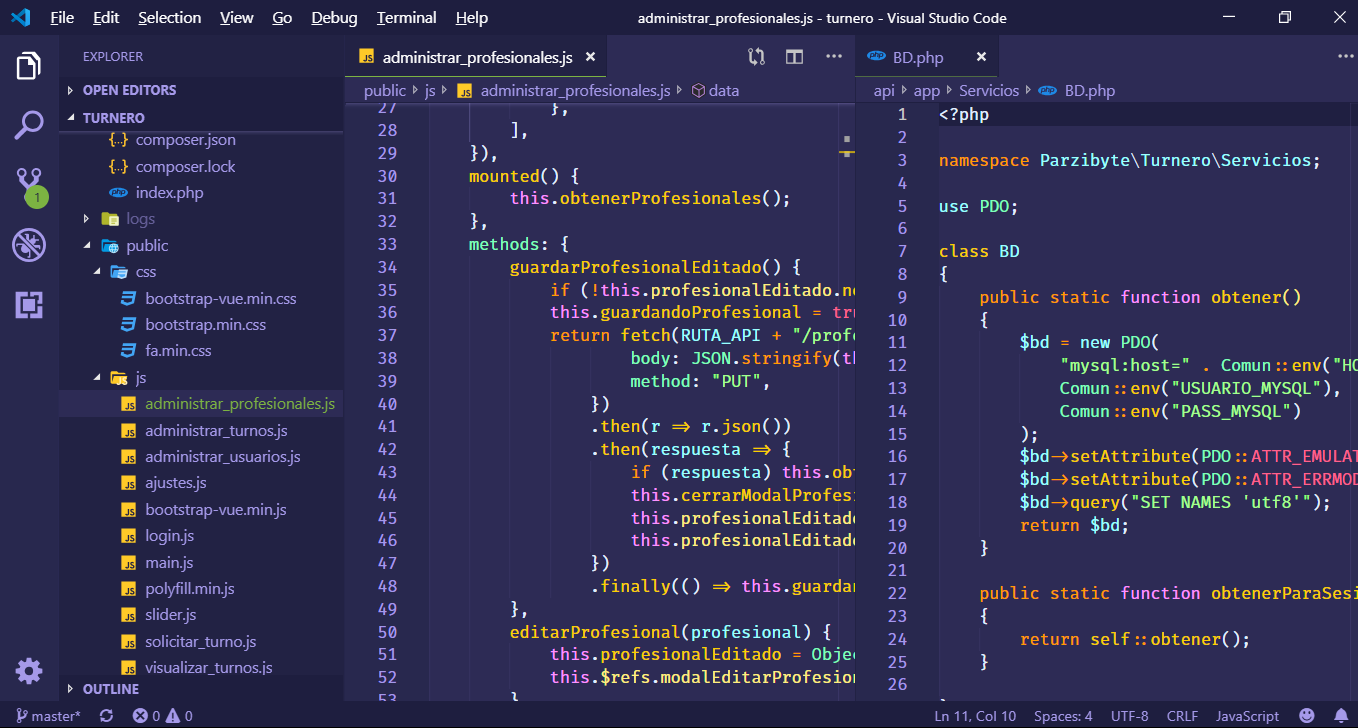The image size is (1358, 728).
Task: Open the Terminal menu
Action: [x=406, y=18]
